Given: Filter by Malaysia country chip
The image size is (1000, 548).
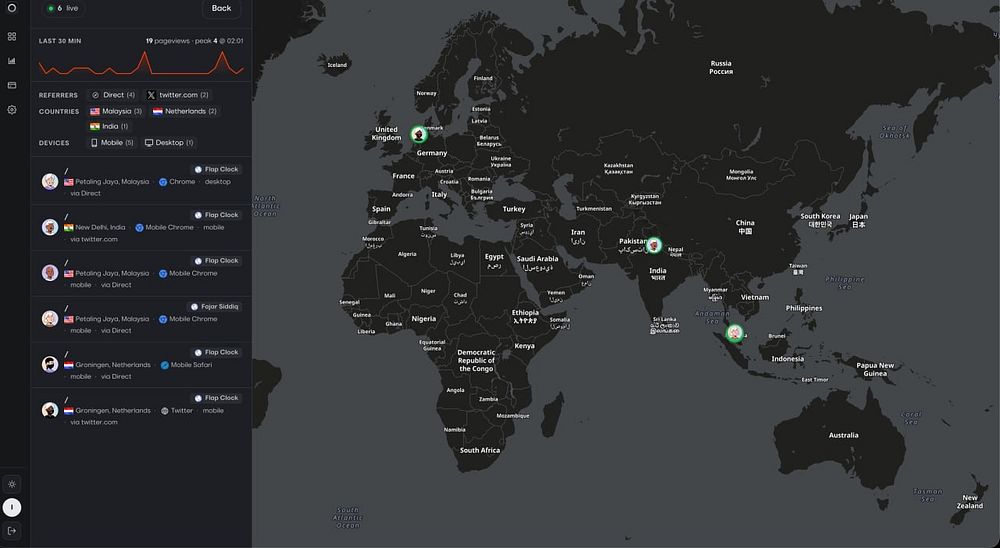Looking at the screenshot, I should 115,111.
